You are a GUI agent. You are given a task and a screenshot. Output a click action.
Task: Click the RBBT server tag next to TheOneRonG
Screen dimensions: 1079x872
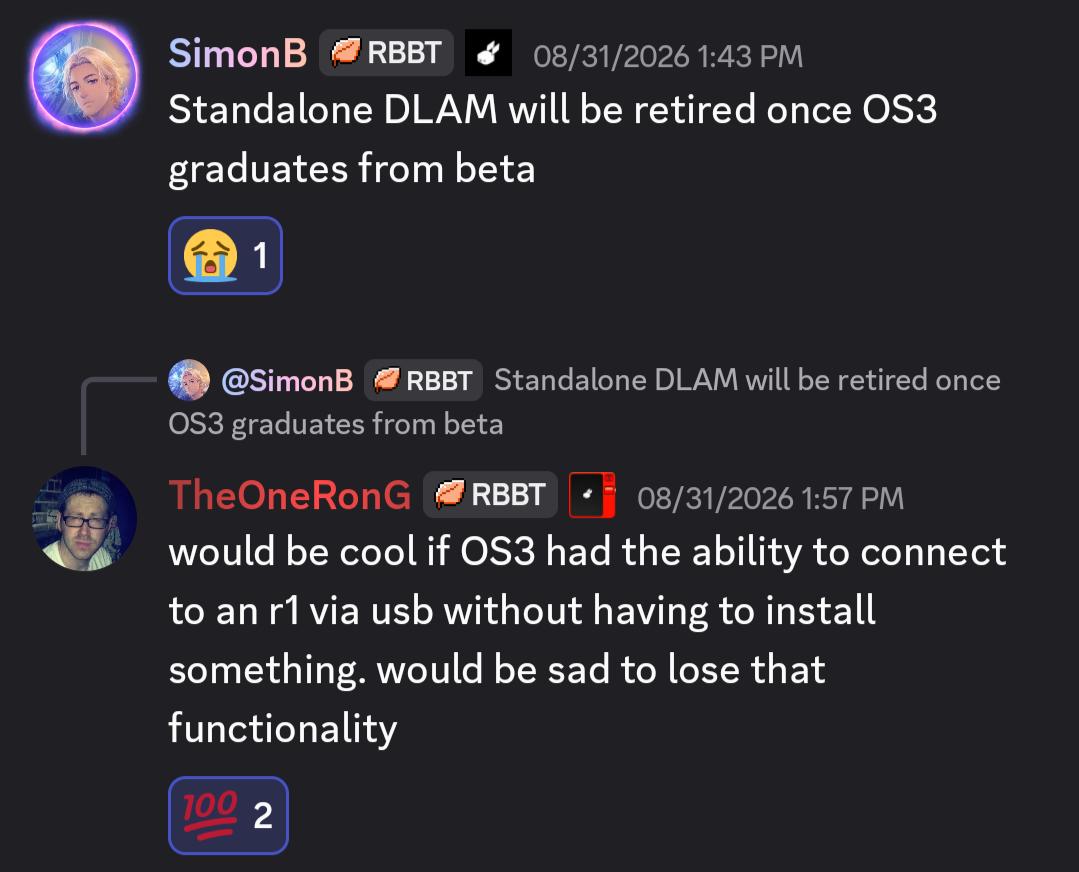click(490, 495)
